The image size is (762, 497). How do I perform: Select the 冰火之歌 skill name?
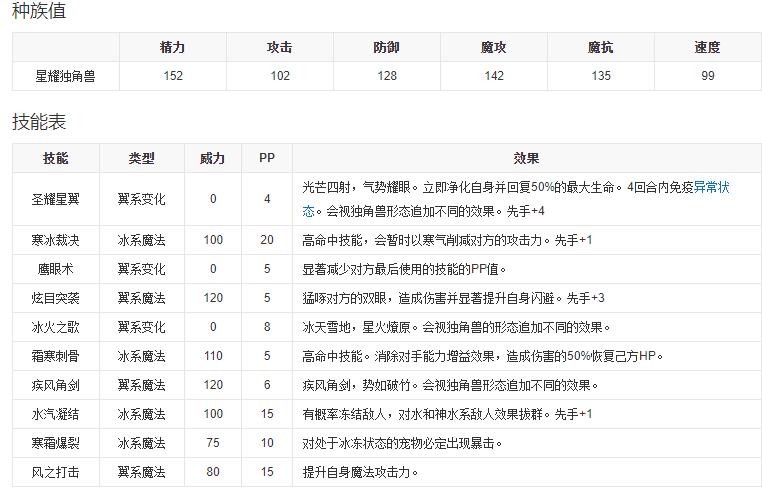56,327
